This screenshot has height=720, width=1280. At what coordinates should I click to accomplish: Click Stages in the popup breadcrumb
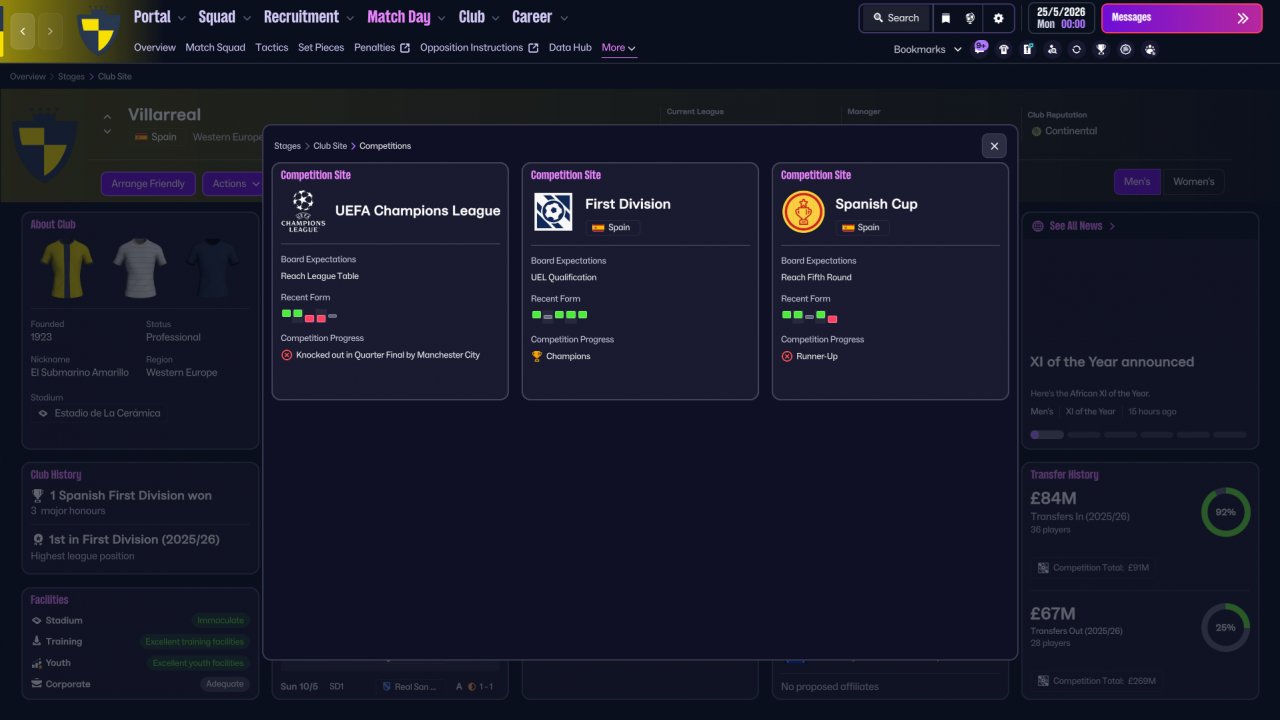(288, 146)
